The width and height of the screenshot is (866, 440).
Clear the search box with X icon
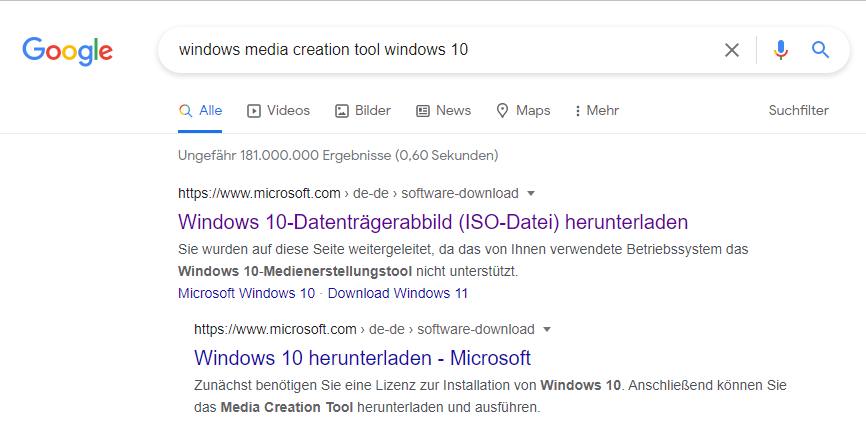(732, 50)
